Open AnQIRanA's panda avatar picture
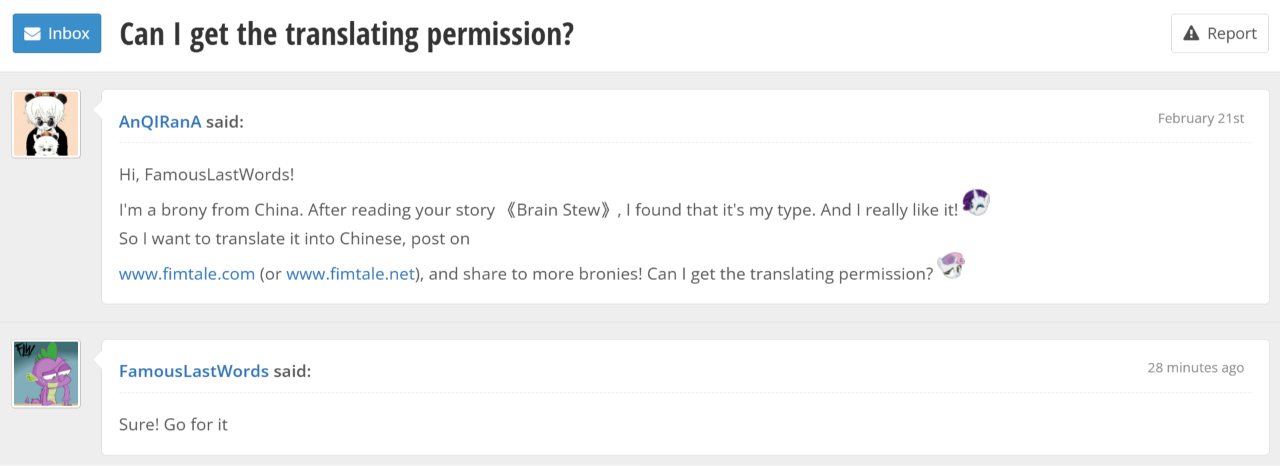The height and width of the screenshot is (466, 1280). point(46,124)
